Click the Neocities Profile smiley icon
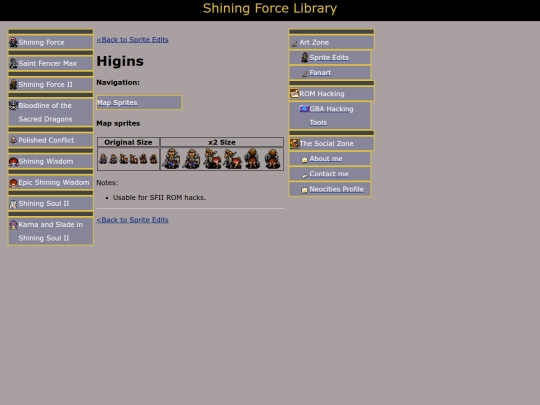 point(304,190)
